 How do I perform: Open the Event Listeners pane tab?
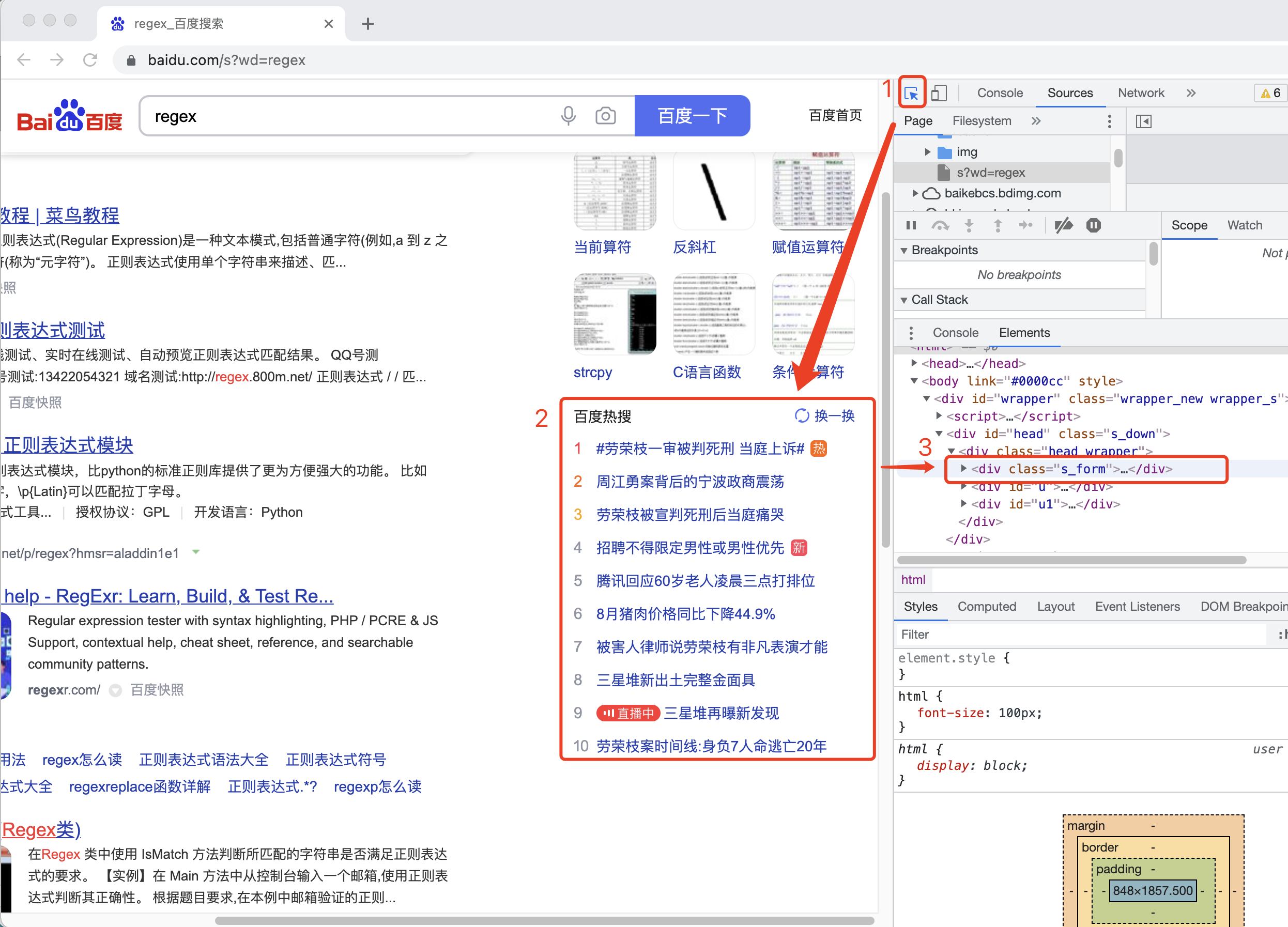(1137, 606)
